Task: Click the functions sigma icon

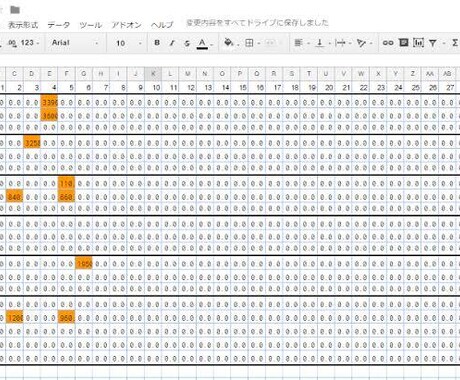Action: [x=455, y=43]
